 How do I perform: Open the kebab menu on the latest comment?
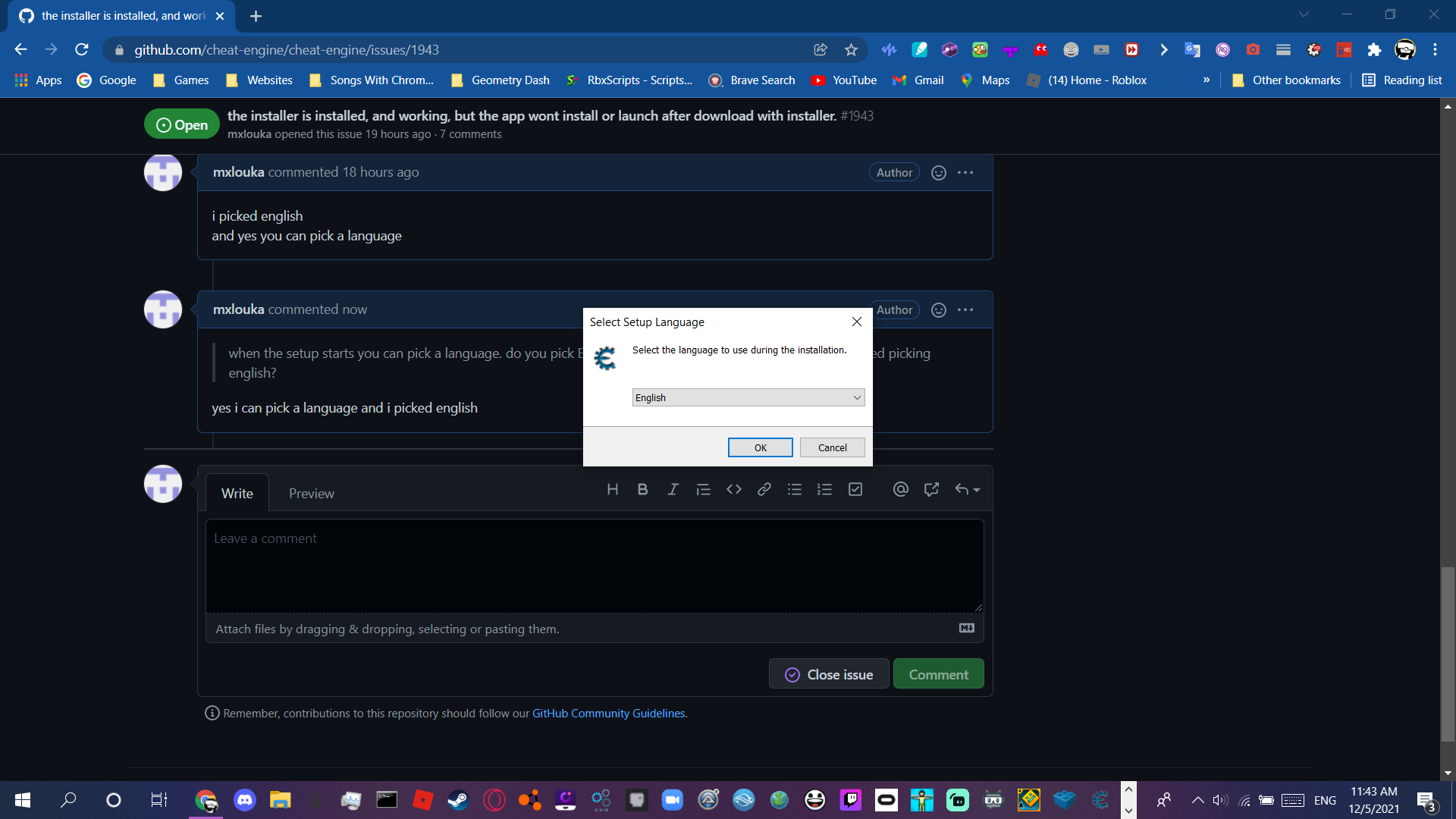tap(965, 309)
